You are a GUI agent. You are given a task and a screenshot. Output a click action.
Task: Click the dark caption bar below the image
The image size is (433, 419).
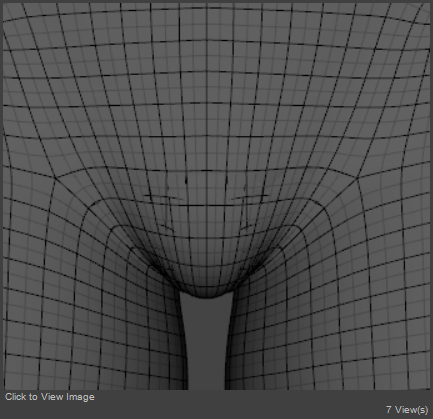[216, 404]
